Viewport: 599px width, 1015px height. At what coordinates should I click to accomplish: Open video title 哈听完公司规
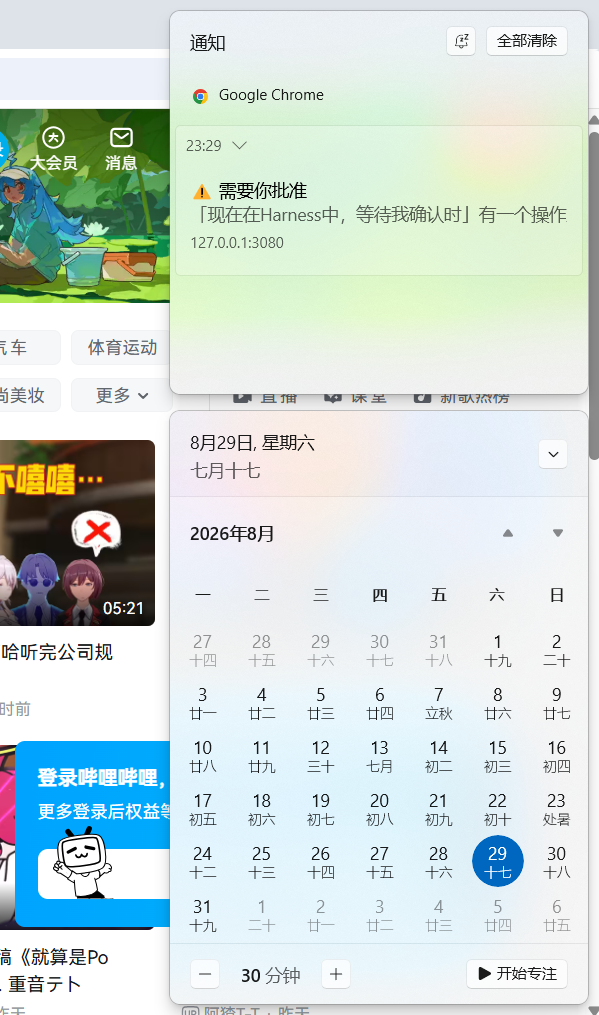point(57,652)
